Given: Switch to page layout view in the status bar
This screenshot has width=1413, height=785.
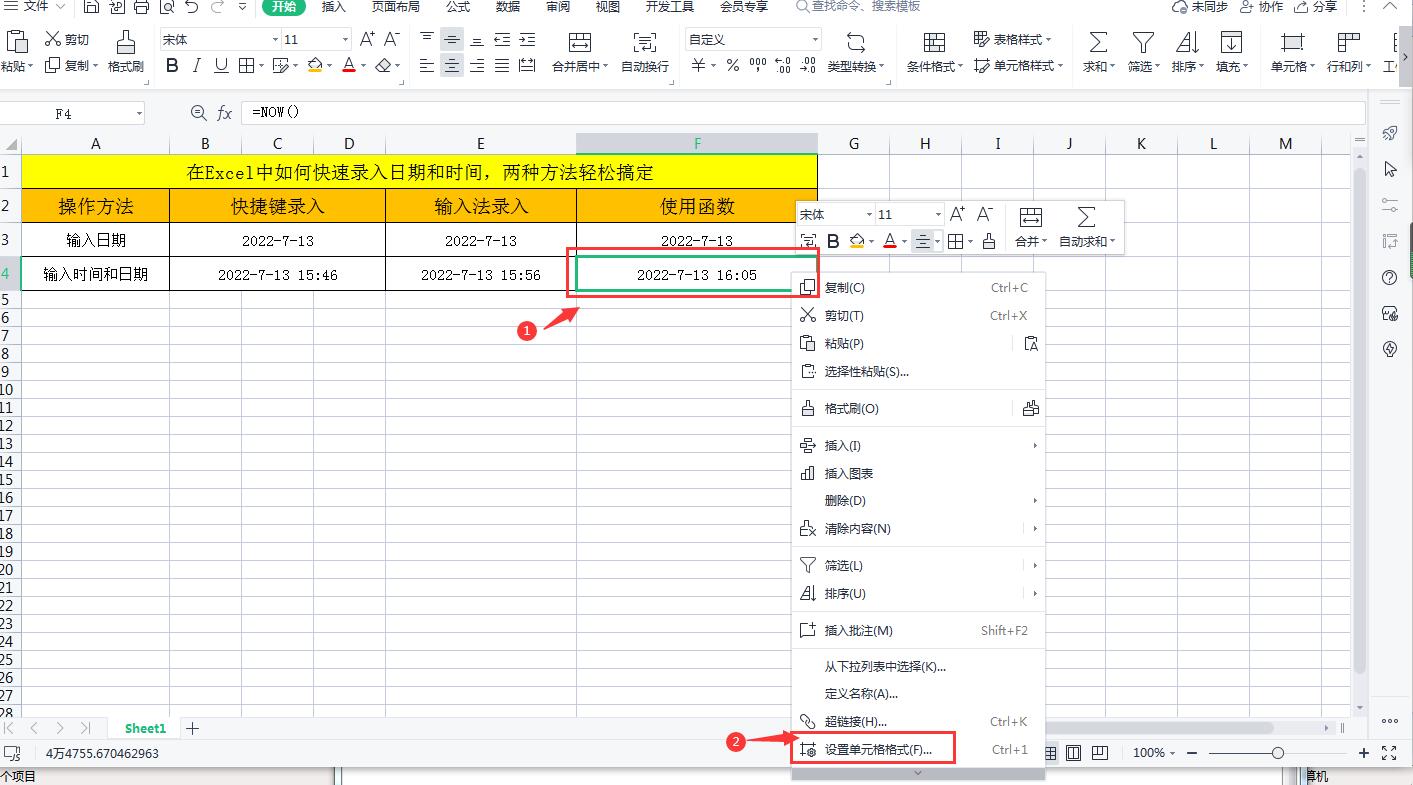Looking at the screenshot, I should pos(1074,752).
